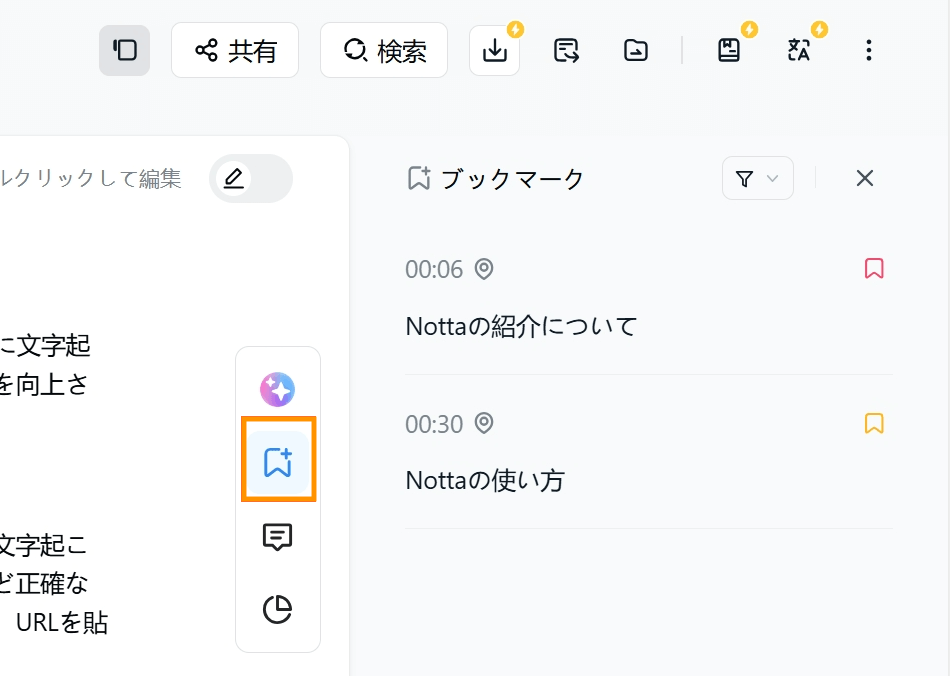Click the 共有 share button
Viewport: 950px width, 676px height.
[235, 50]
